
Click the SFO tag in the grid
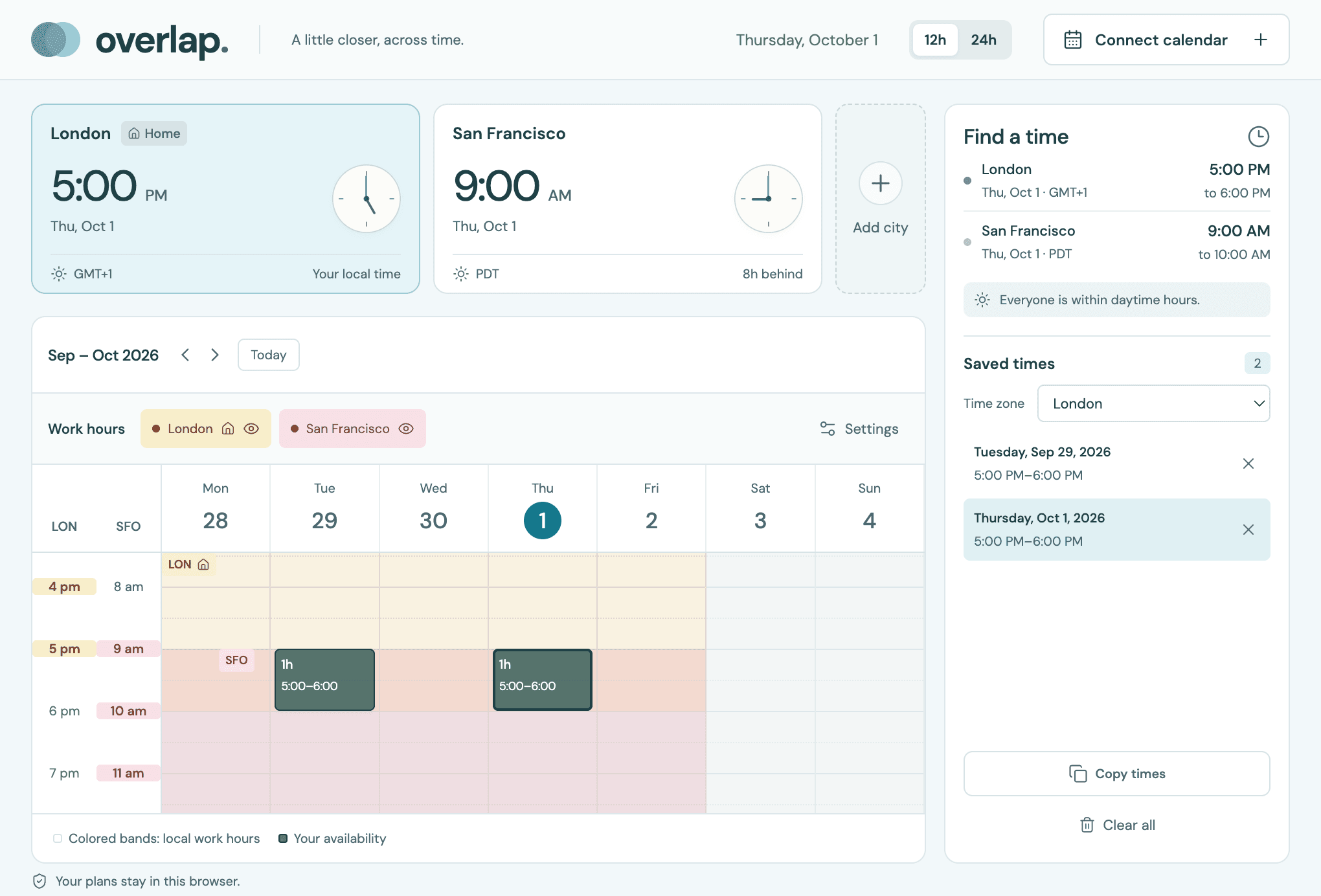[x=236, y=660]
